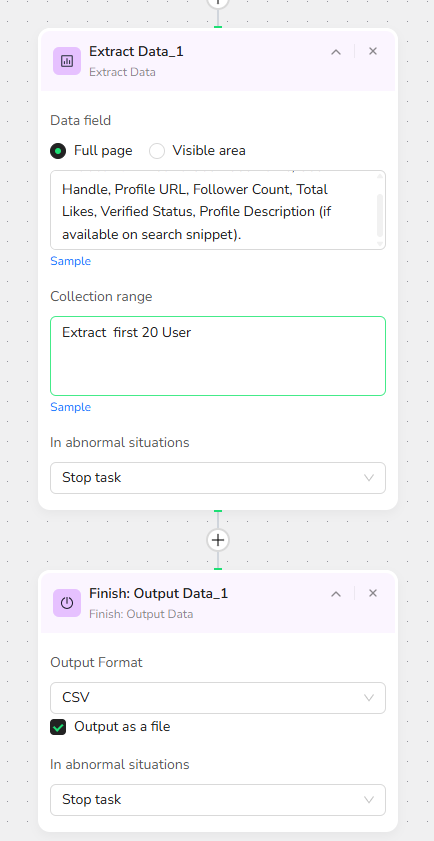Add a step with the plus between nodes
Image resolution: width=434 pixels, height=841 pixels.
[x=218, y=540]
